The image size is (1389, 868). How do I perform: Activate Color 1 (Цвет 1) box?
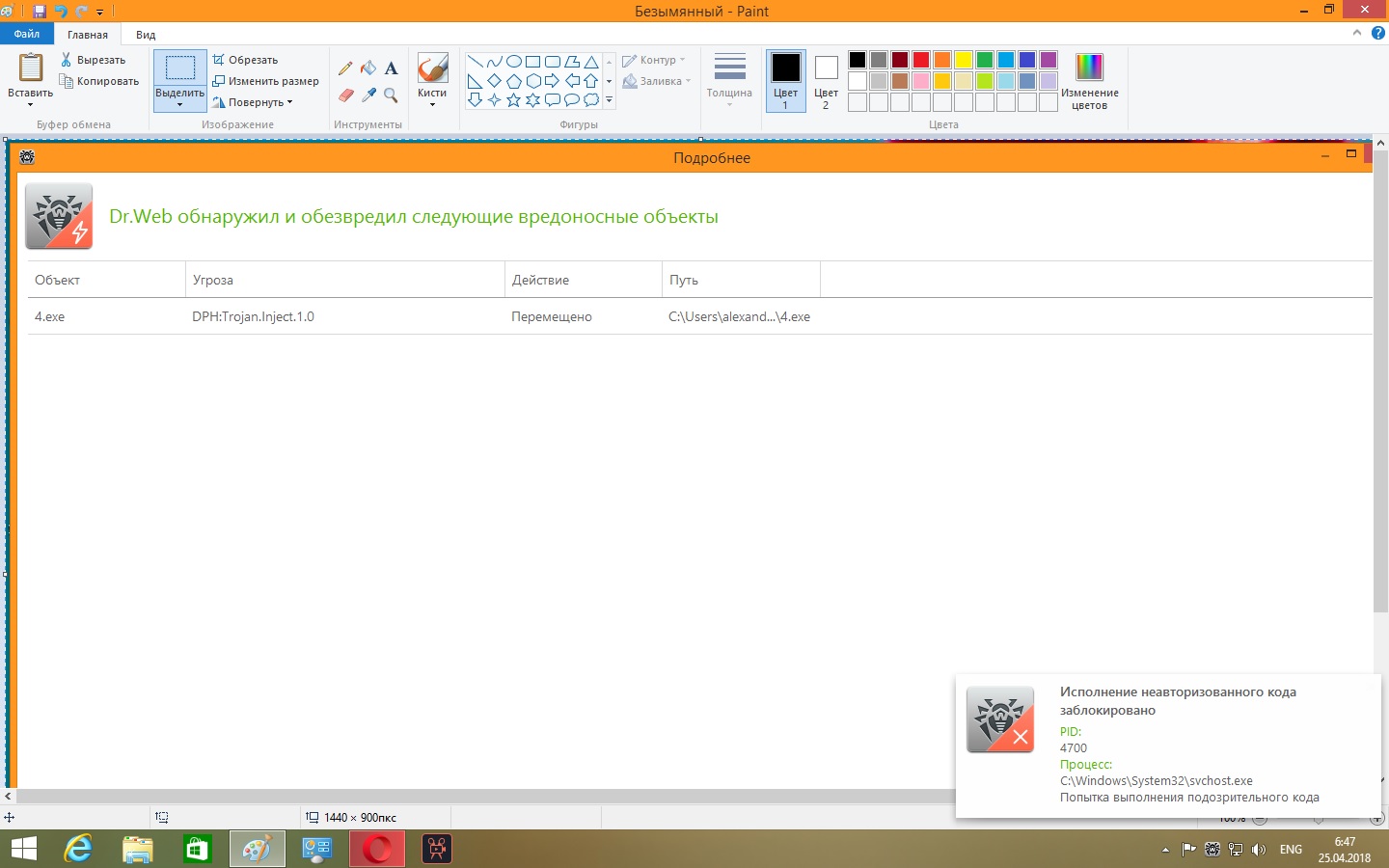(785, 80)
